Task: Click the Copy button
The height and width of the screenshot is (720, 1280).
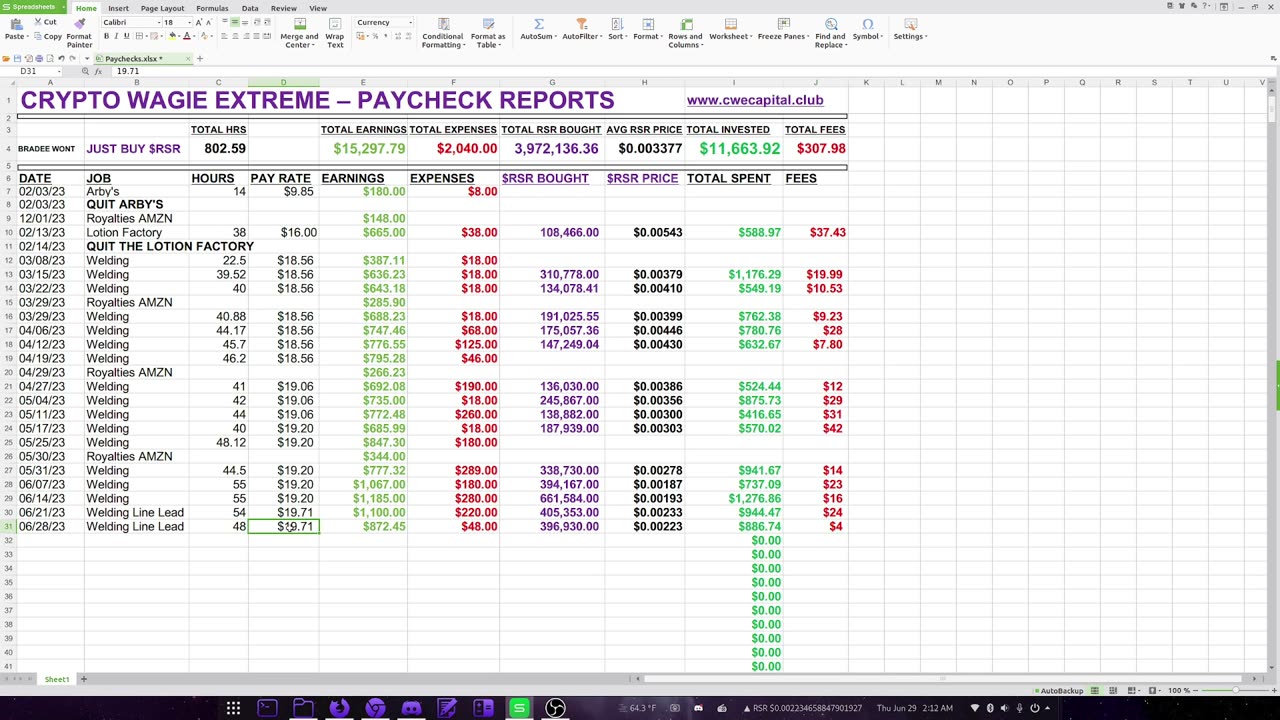Action: tap(48, 36)
